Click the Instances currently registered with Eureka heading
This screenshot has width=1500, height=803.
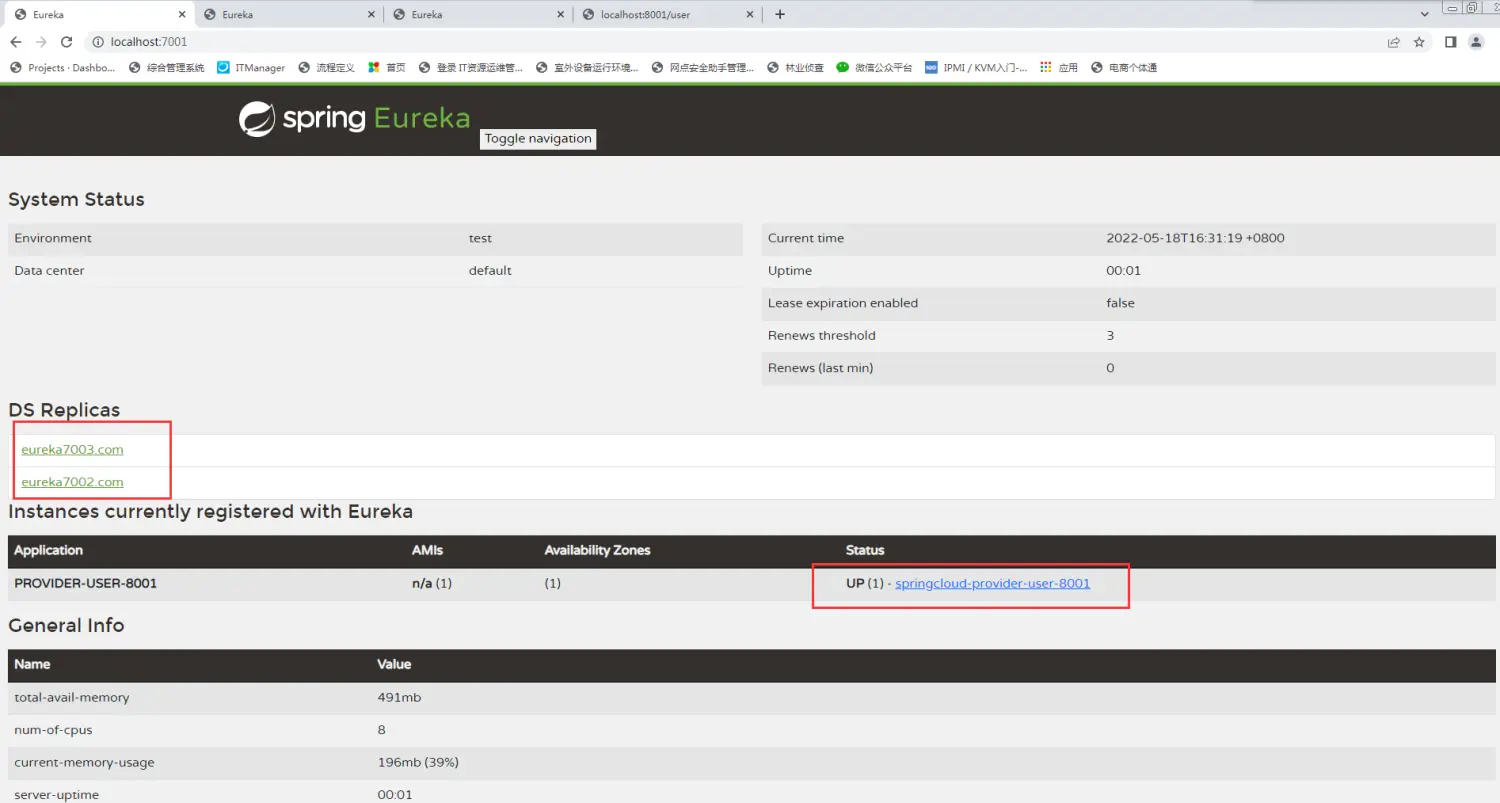tap(210, 511)
